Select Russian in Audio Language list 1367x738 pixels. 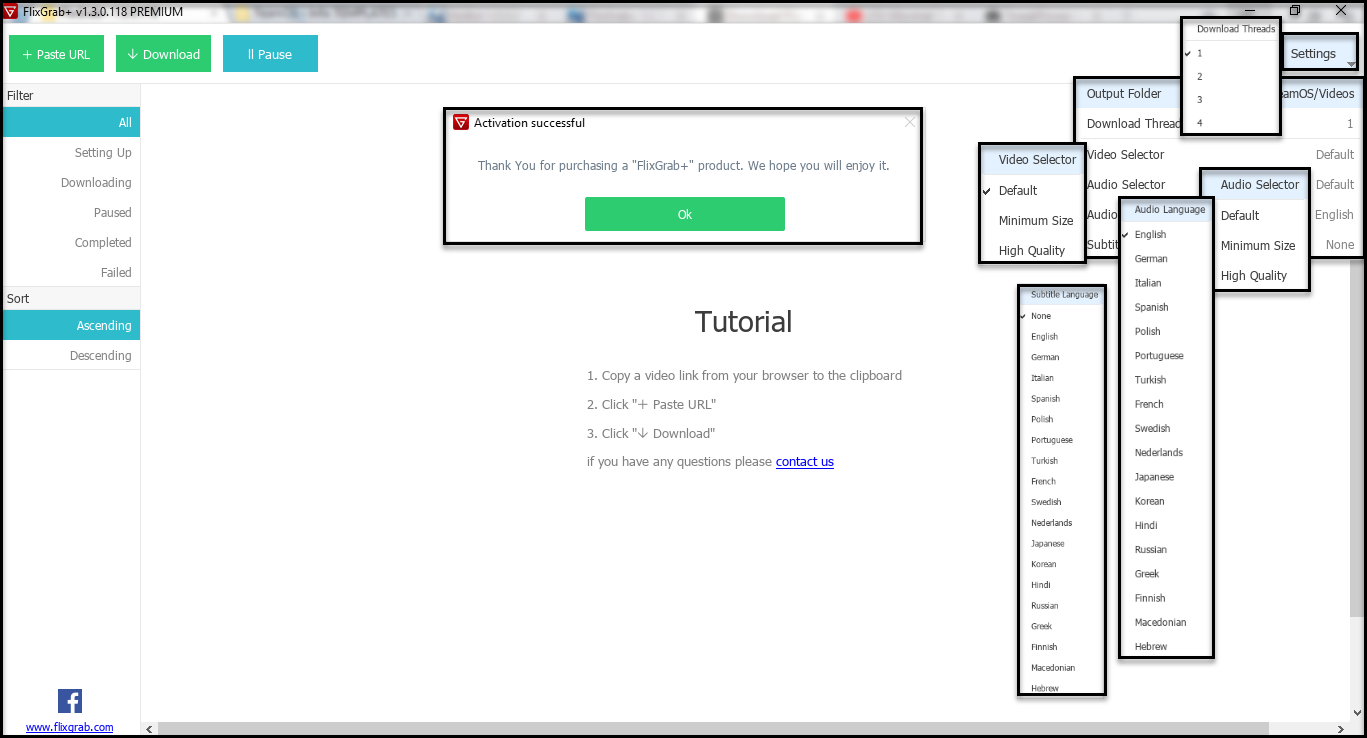click(1166, 549)
